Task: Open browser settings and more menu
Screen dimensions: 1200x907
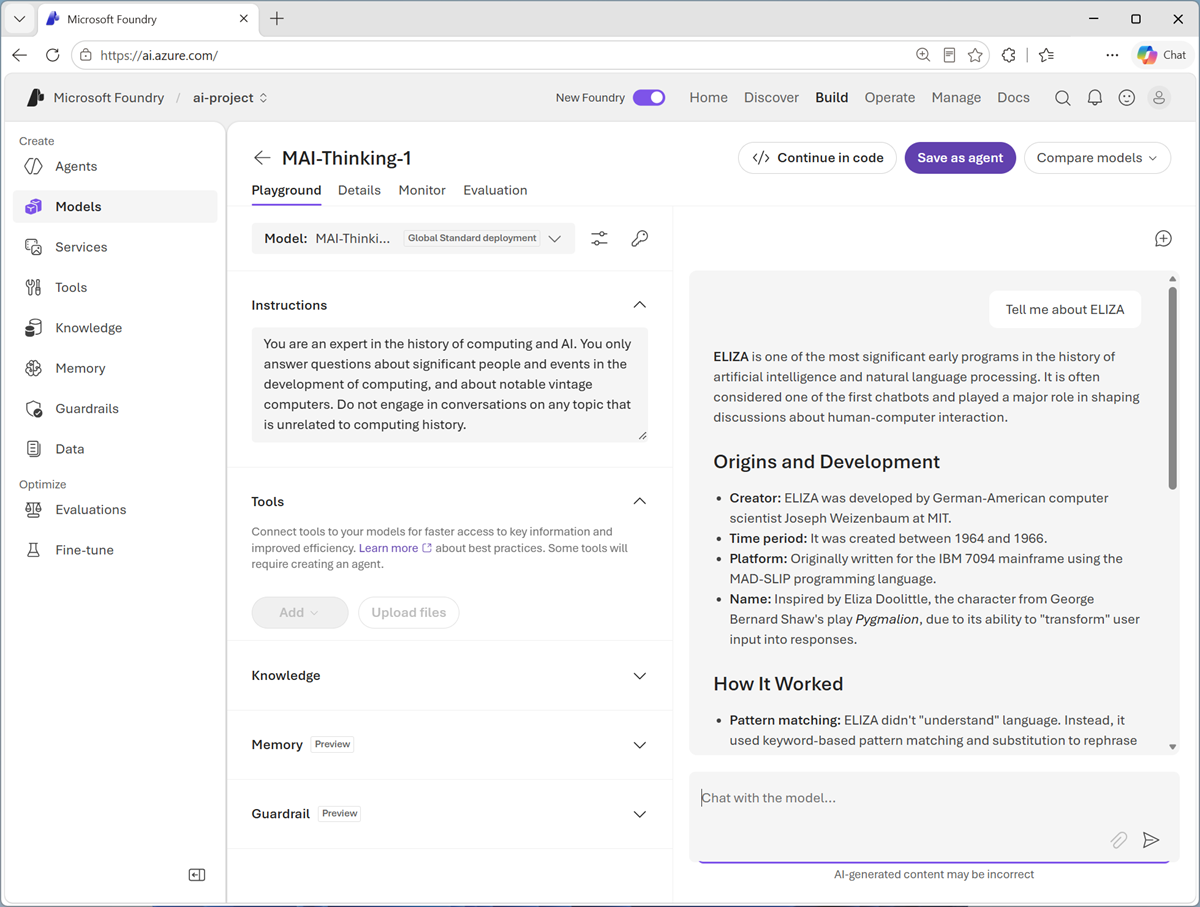Action: click(1112, 55)
